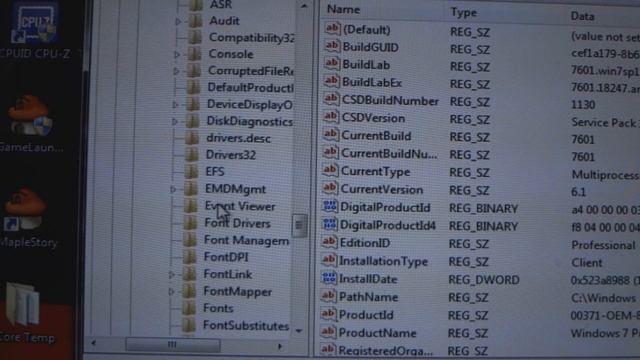Select the Audit folder icon in tree
Viewport: 640px width, 360px height.
pos(196,21)
